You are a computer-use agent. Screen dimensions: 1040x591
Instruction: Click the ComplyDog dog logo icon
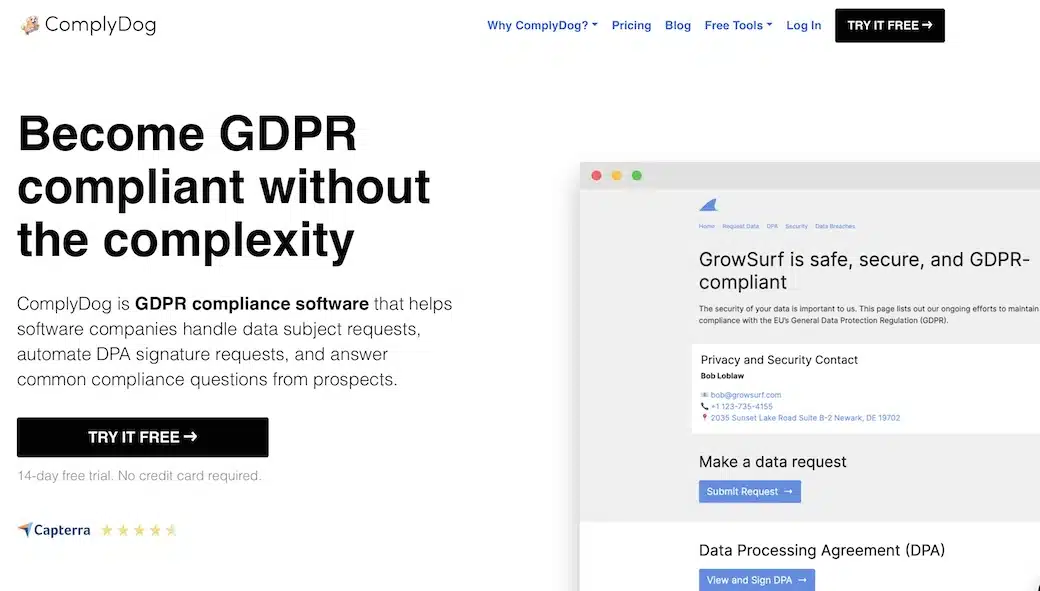[30, 25]
